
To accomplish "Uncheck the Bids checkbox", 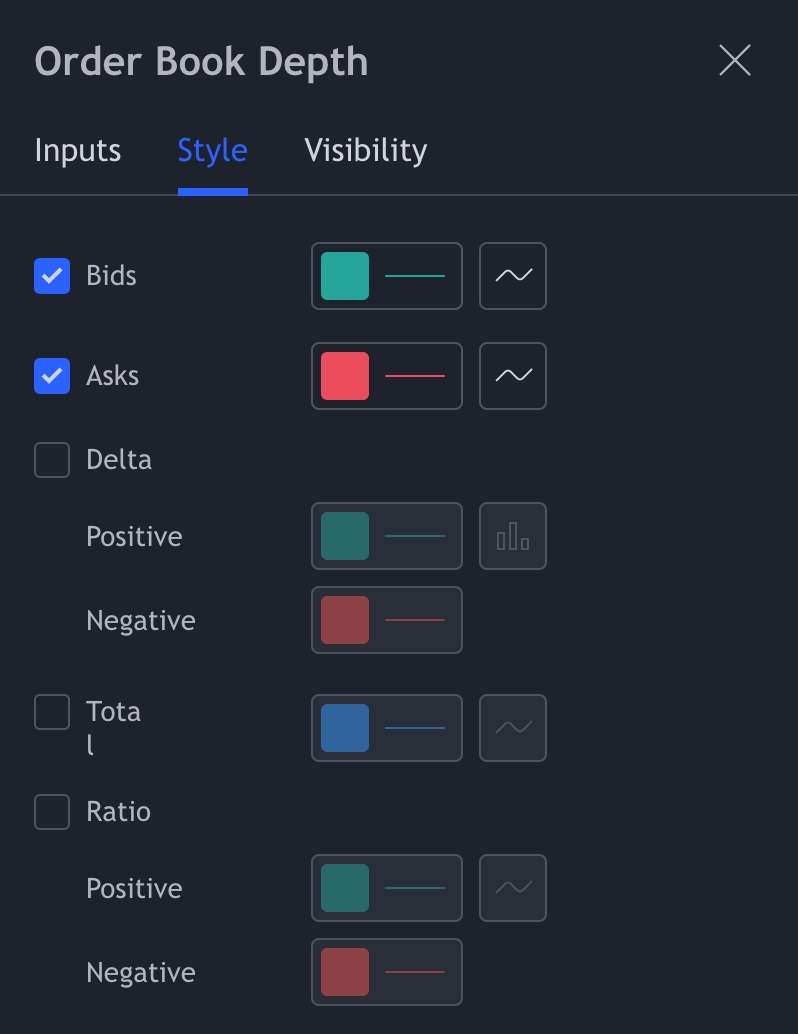I will click(52, 276).
